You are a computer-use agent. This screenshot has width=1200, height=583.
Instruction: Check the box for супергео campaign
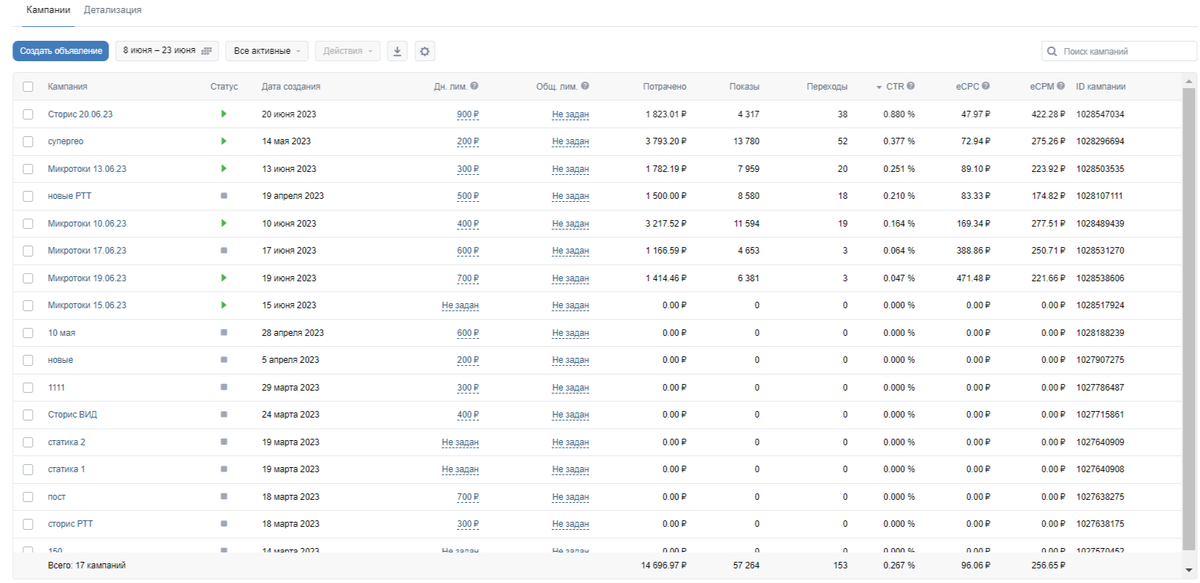[x=28, y=141]
